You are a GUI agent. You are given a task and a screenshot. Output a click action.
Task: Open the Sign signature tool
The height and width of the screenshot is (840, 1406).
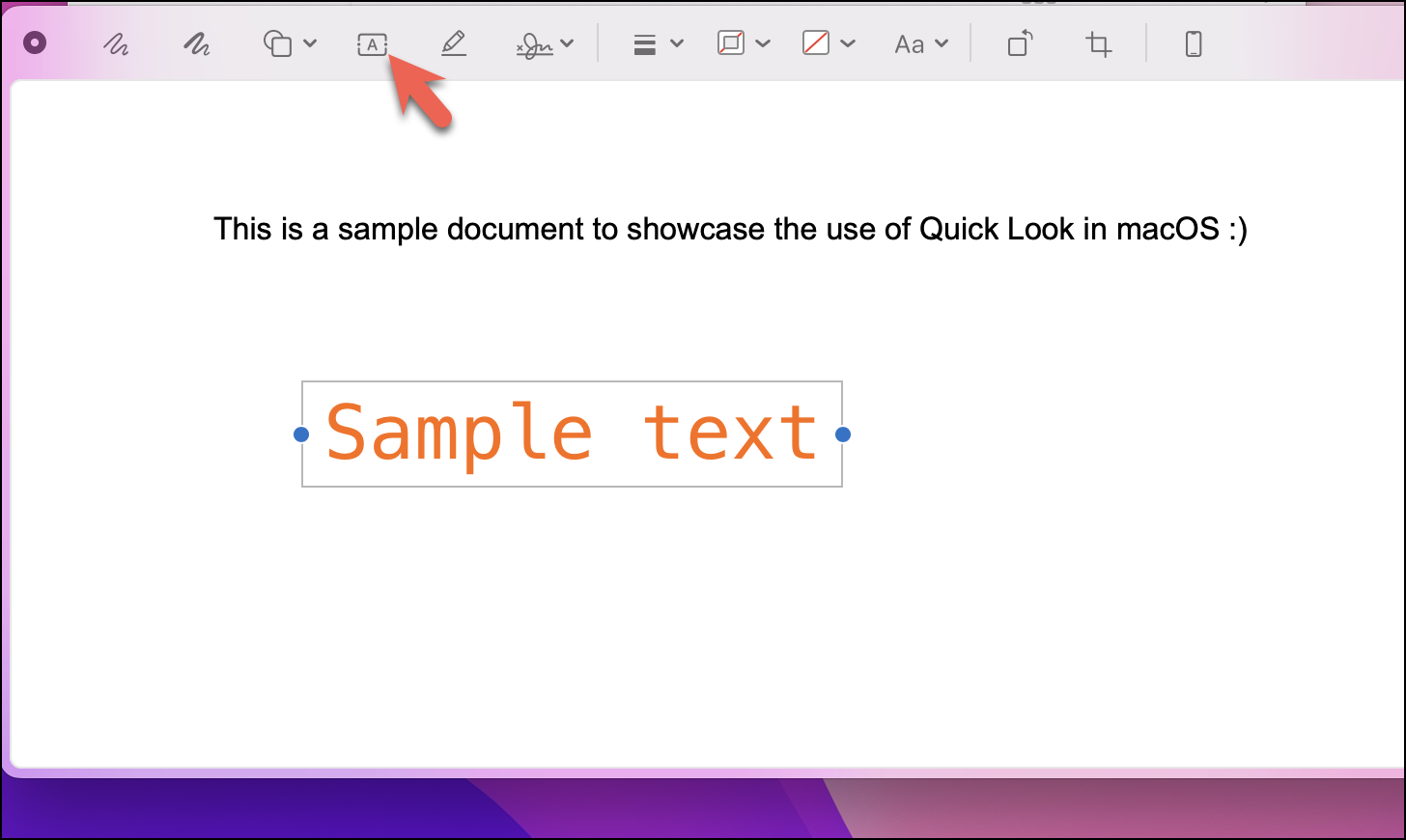(x=535, y=44)
